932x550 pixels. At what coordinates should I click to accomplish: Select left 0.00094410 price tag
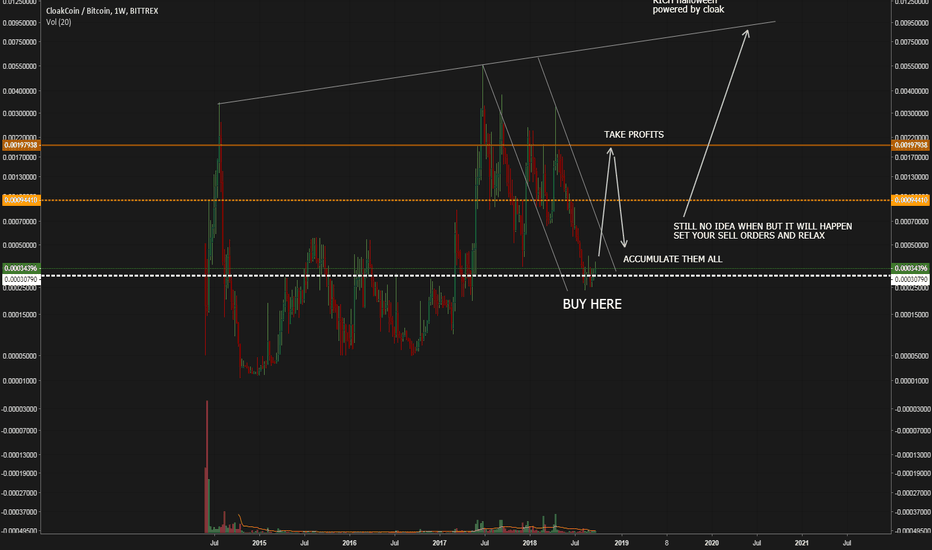point(21,200)
